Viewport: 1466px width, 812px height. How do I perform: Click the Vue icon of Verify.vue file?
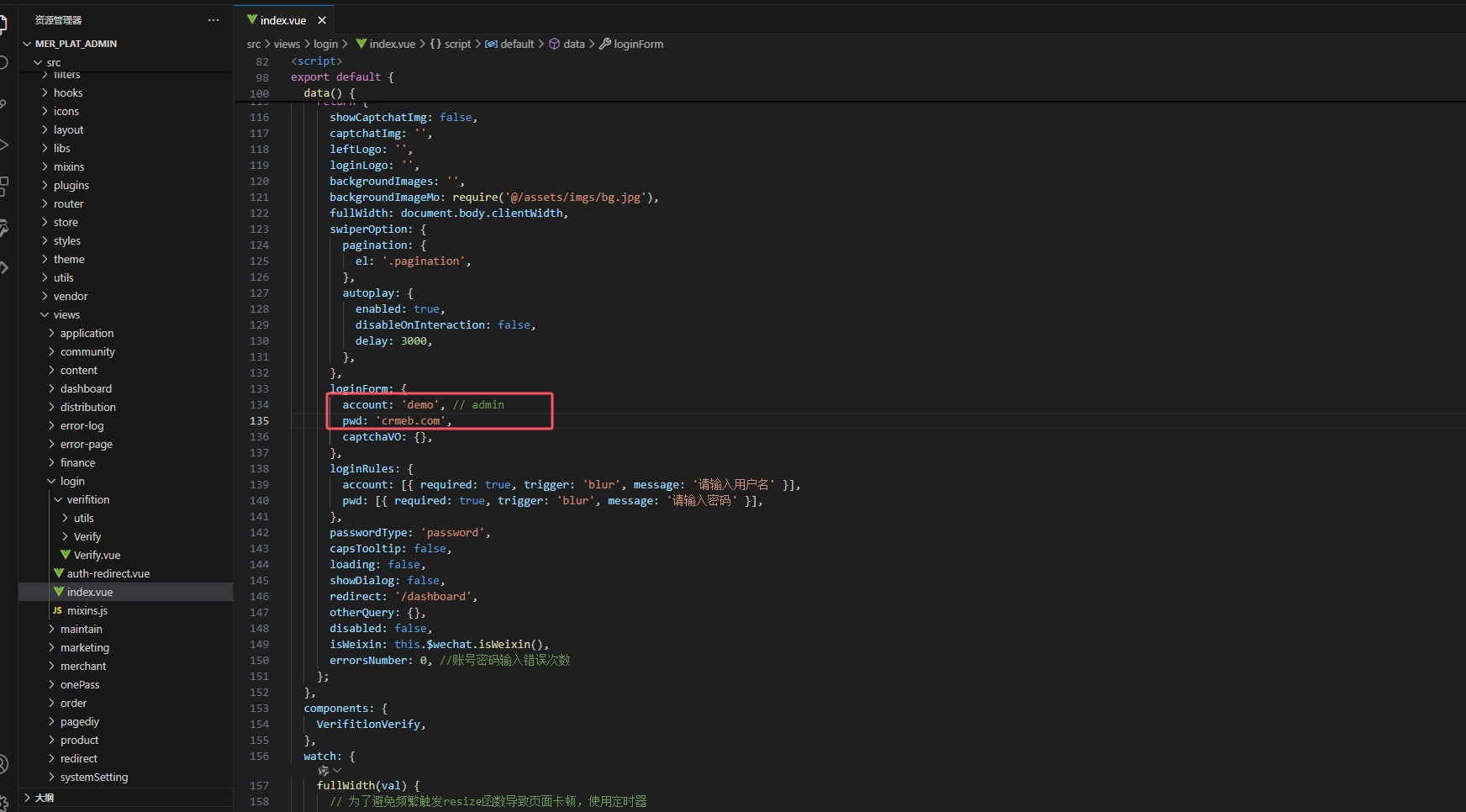(66, 555)
